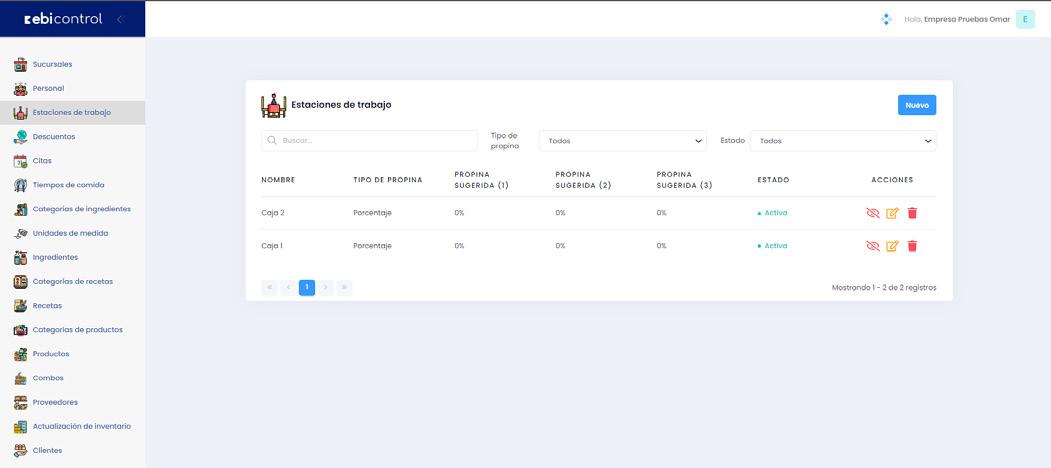Toggle visibility of Caja 1 workstation

click(x=872, y=246)
